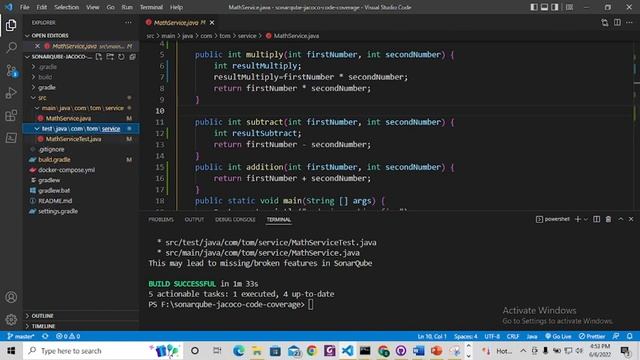Collapse the Open Editors section

tap(81, 36)
